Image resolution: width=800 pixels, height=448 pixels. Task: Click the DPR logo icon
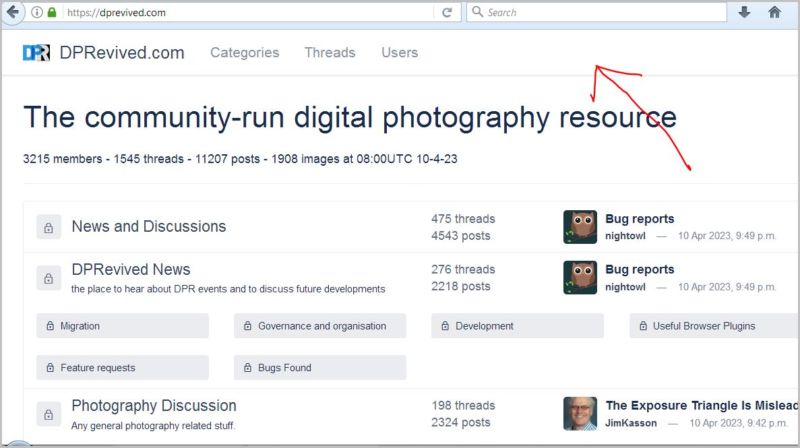click(36, 53)
